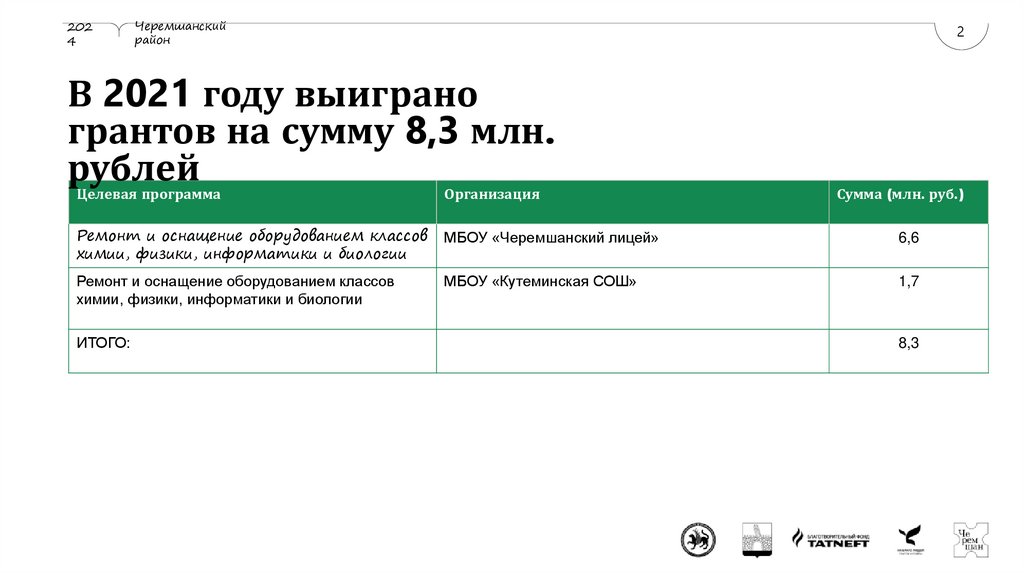Click the TATNEFT charity fund logo

point(831,539)
